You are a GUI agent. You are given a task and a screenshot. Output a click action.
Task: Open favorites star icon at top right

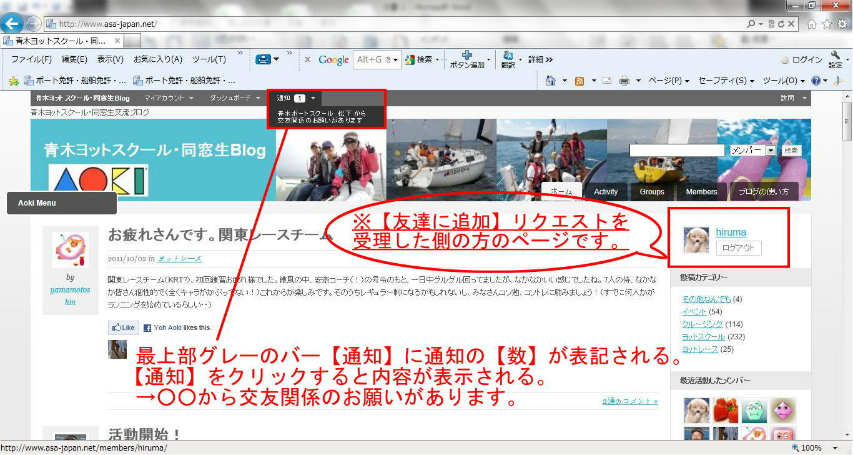(827, 24)
